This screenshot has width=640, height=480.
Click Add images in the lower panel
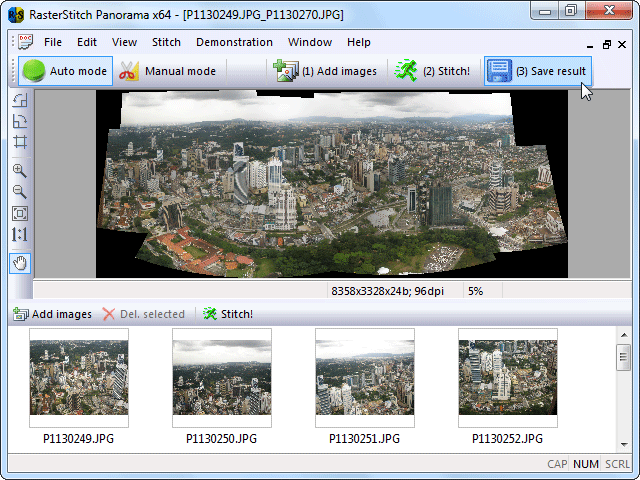(52, 314)
